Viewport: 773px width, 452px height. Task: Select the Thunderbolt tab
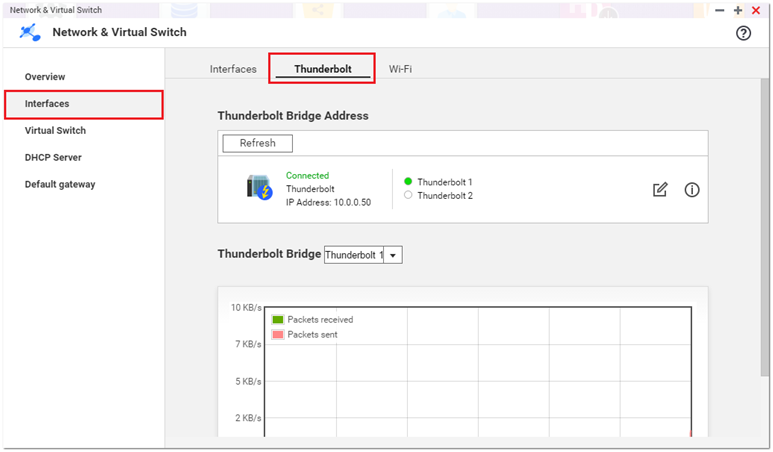coord(322,69)
